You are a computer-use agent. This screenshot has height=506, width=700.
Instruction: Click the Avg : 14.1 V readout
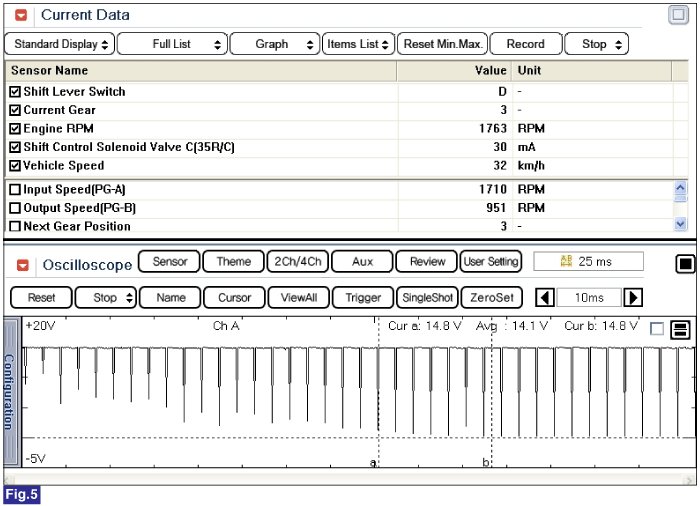tap(512, 326)
